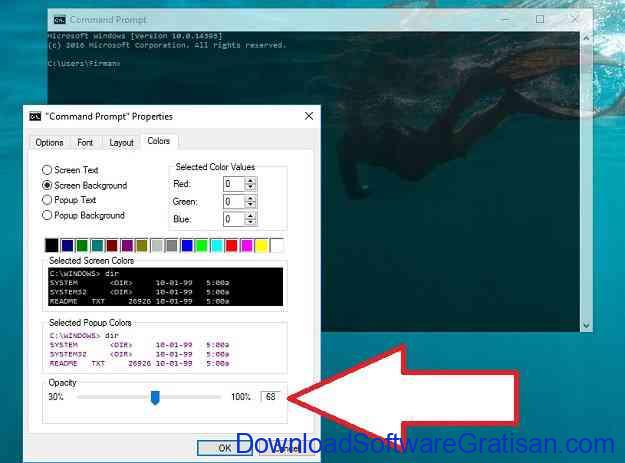Screen dimensions: 625x463
Task: Pick the olive color swatch
Action: point(142,245)
